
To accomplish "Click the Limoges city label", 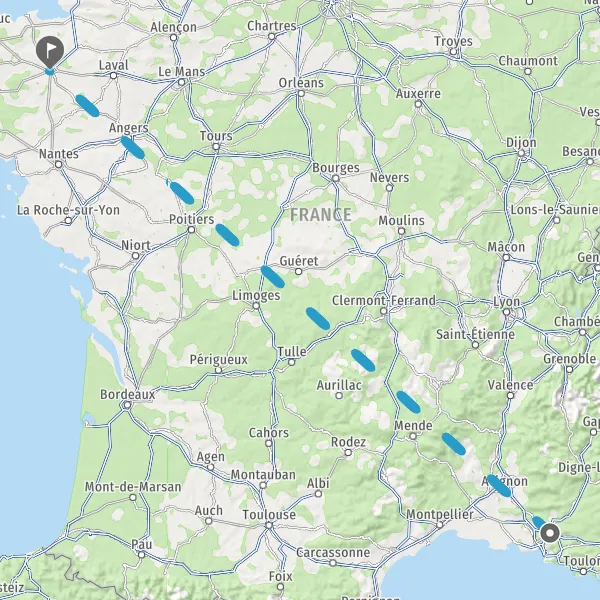I will pyautogui.click(x=256, y=295).
